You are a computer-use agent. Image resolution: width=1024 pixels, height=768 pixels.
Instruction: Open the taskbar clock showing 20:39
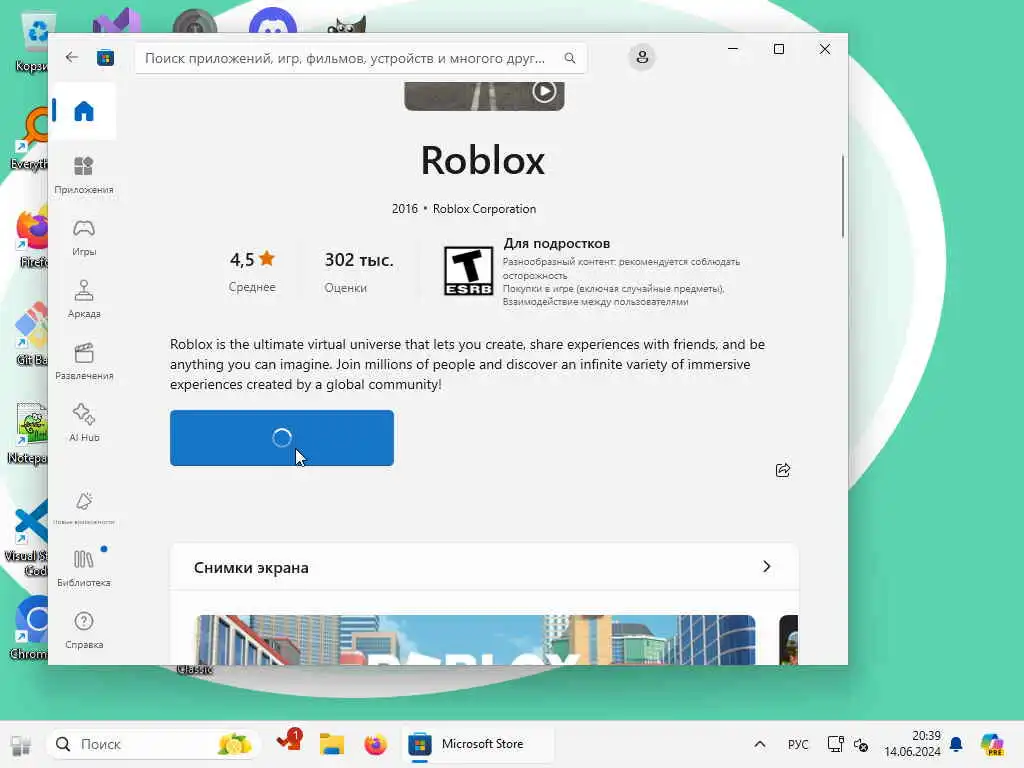click(912, 744)
